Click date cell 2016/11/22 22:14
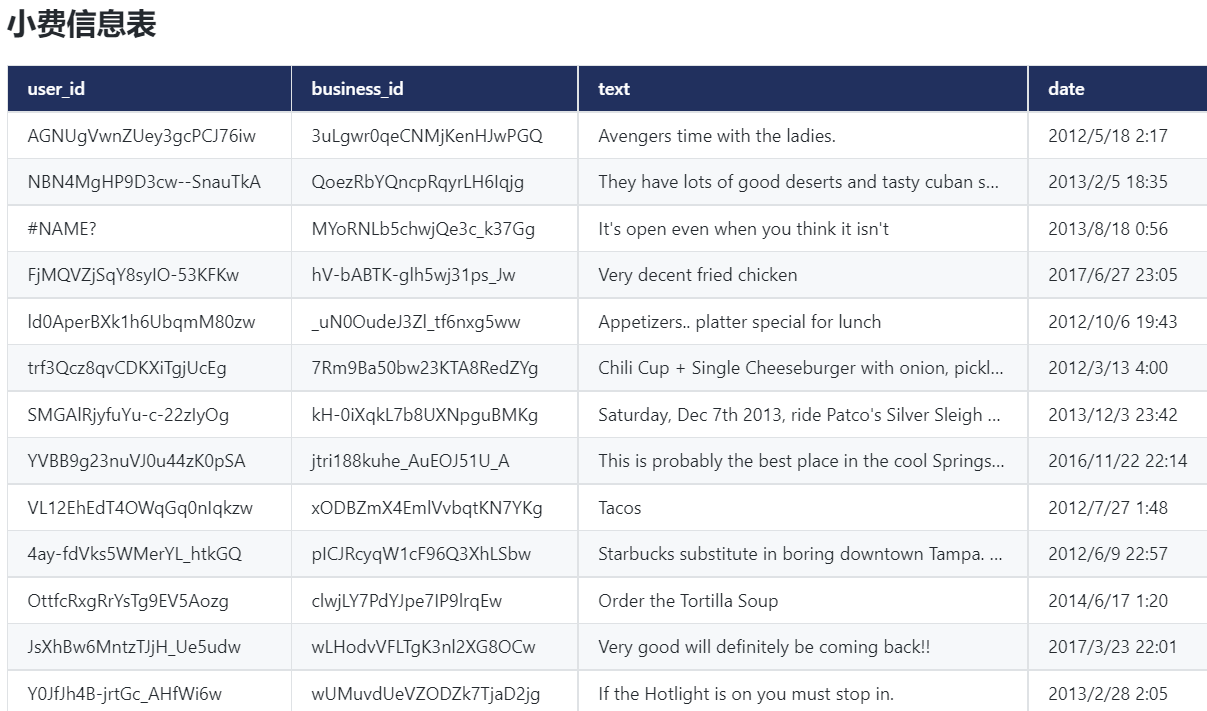This screenshot has height=711, width=1207. [x=1117, y=461]
